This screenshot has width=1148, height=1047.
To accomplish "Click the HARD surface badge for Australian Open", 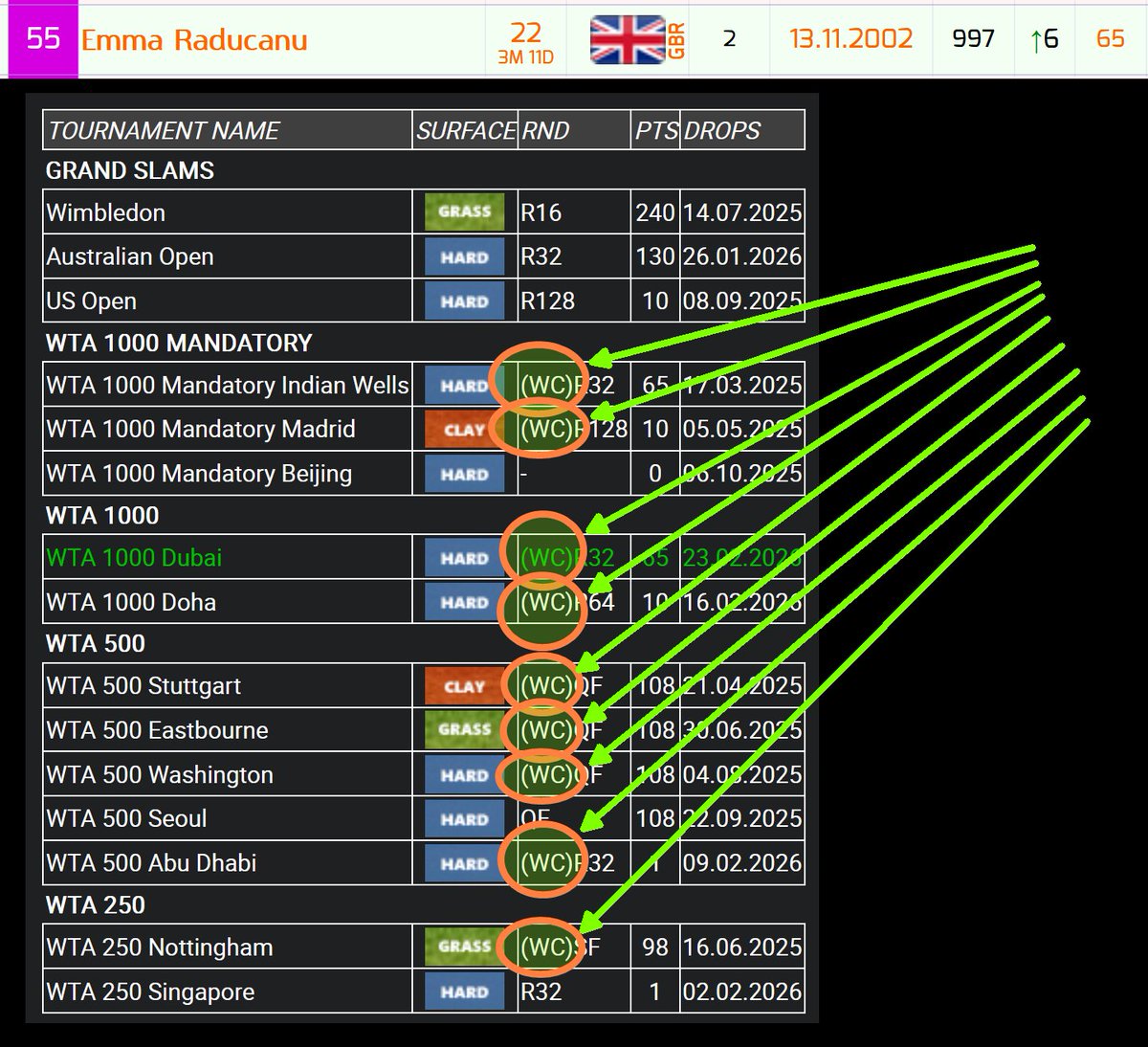I will pyautogui.click(x=464, y=256).
